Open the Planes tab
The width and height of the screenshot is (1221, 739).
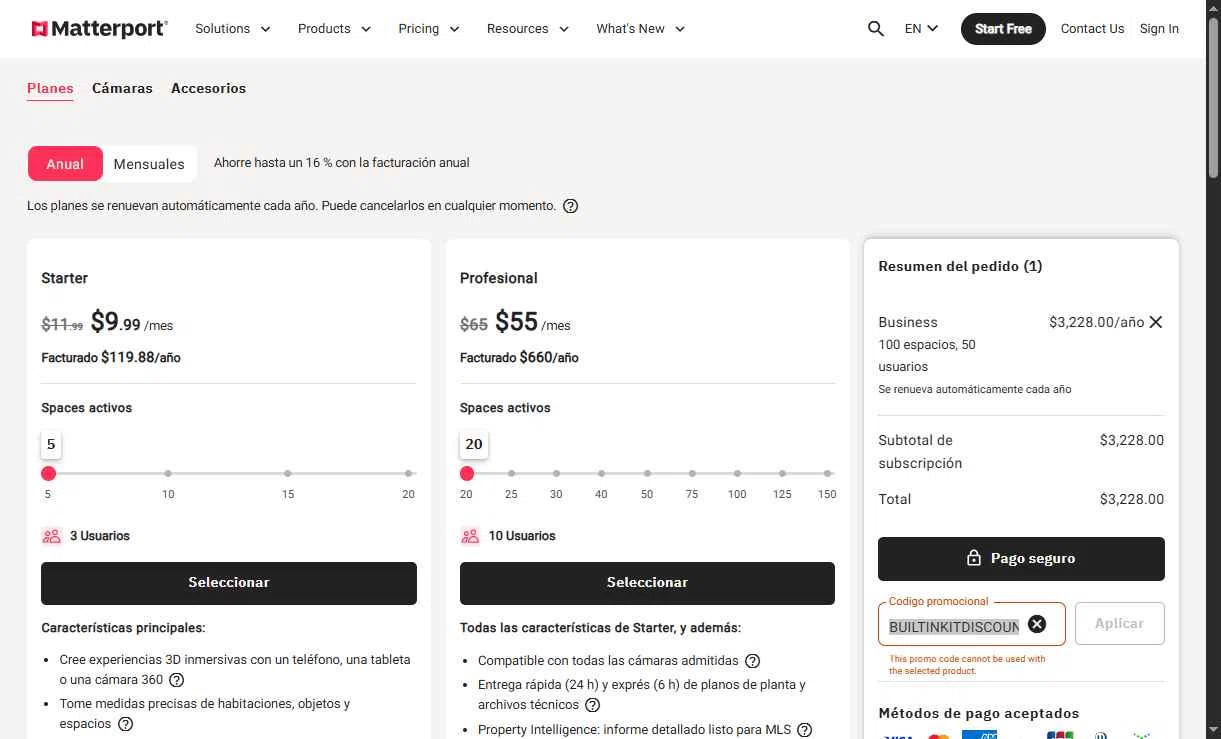50,88
